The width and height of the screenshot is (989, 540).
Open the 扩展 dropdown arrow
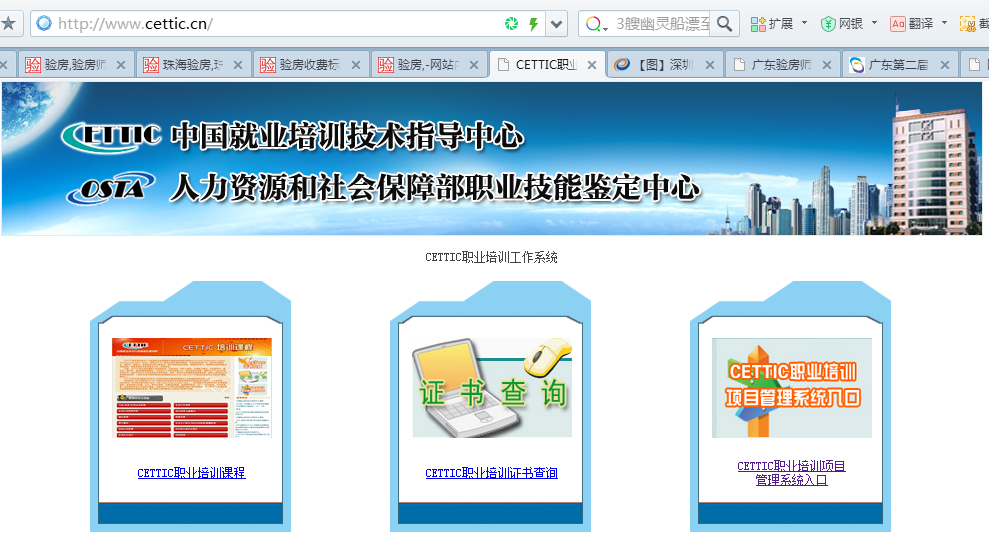[804, 23]
